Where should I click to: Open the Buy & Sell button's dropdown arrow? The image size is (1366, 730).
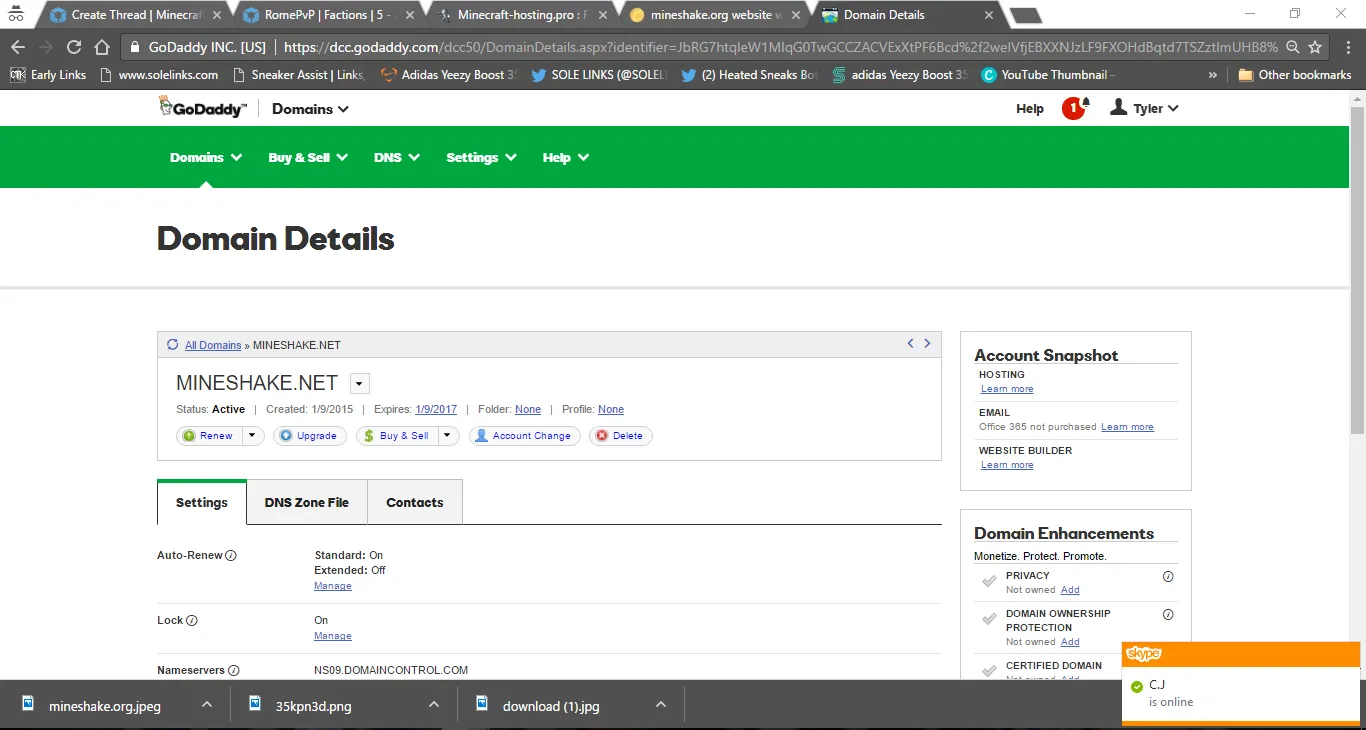pyautogui.click(x=448, y=436)
